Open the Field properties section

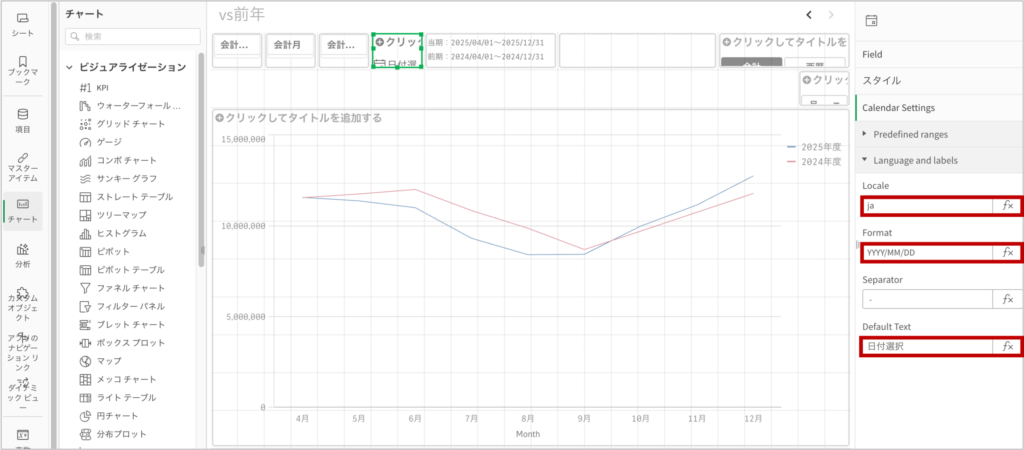pos(872,54)
